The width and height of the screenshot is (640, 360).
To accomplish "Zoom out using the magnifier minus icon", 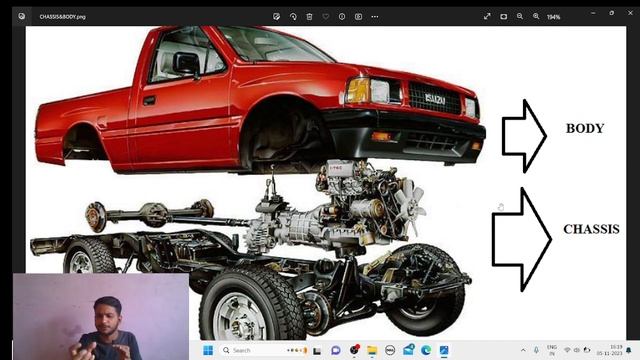I will pos(520,17).
